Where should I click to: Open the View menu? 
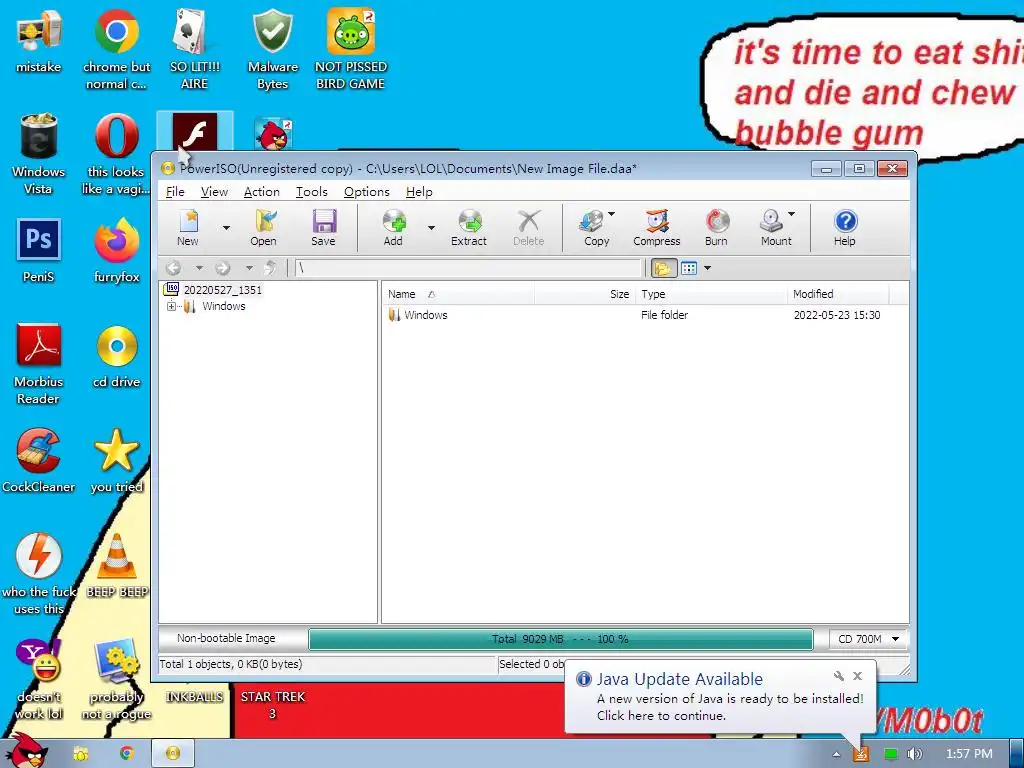[214, 192]
